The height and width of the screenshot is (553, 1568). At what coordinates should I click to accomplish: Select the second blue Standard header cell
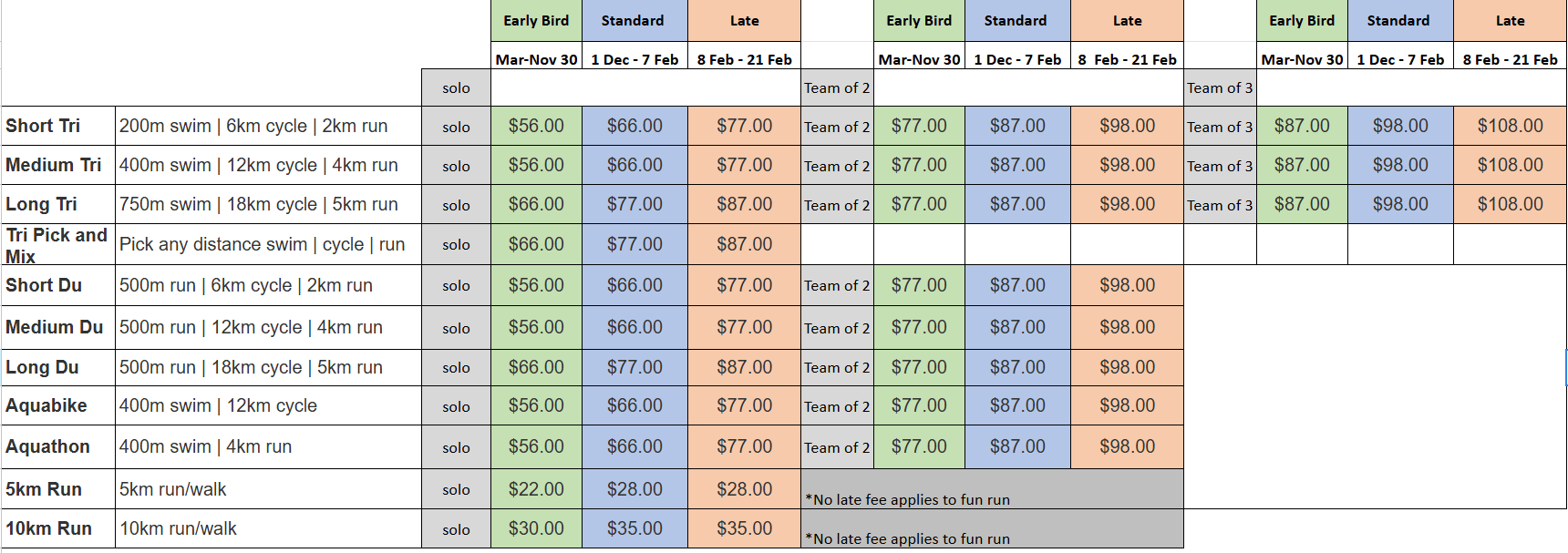pos(1017,21)
